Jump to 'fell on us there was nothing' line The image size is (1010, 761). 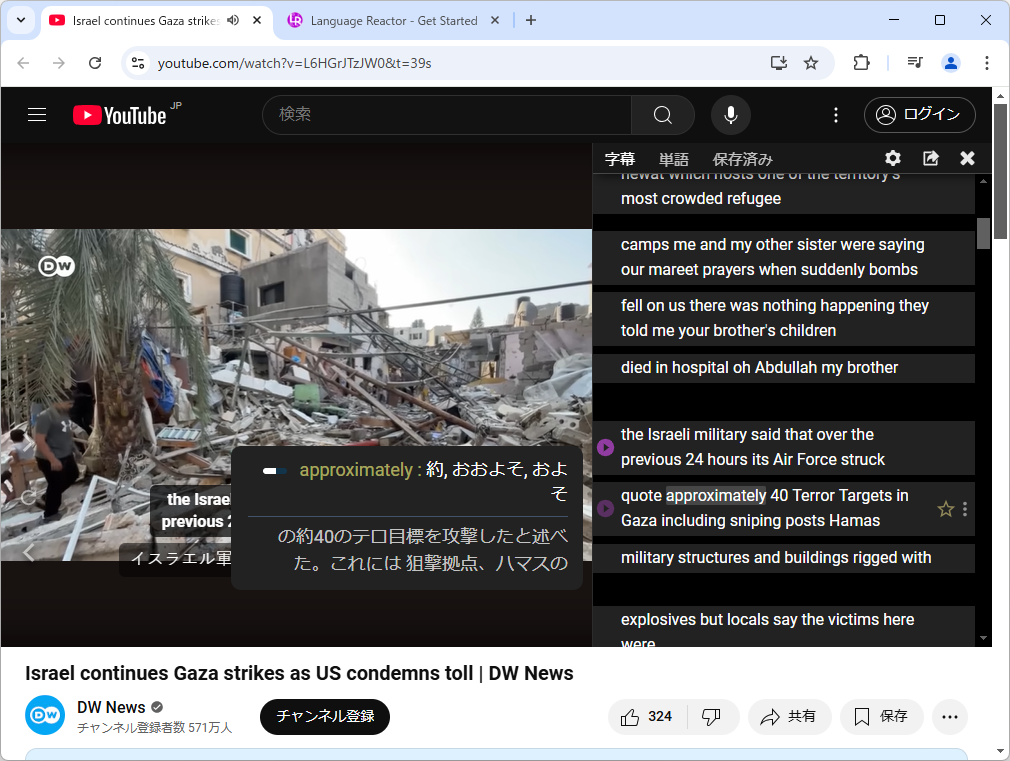tap(783, 318)
